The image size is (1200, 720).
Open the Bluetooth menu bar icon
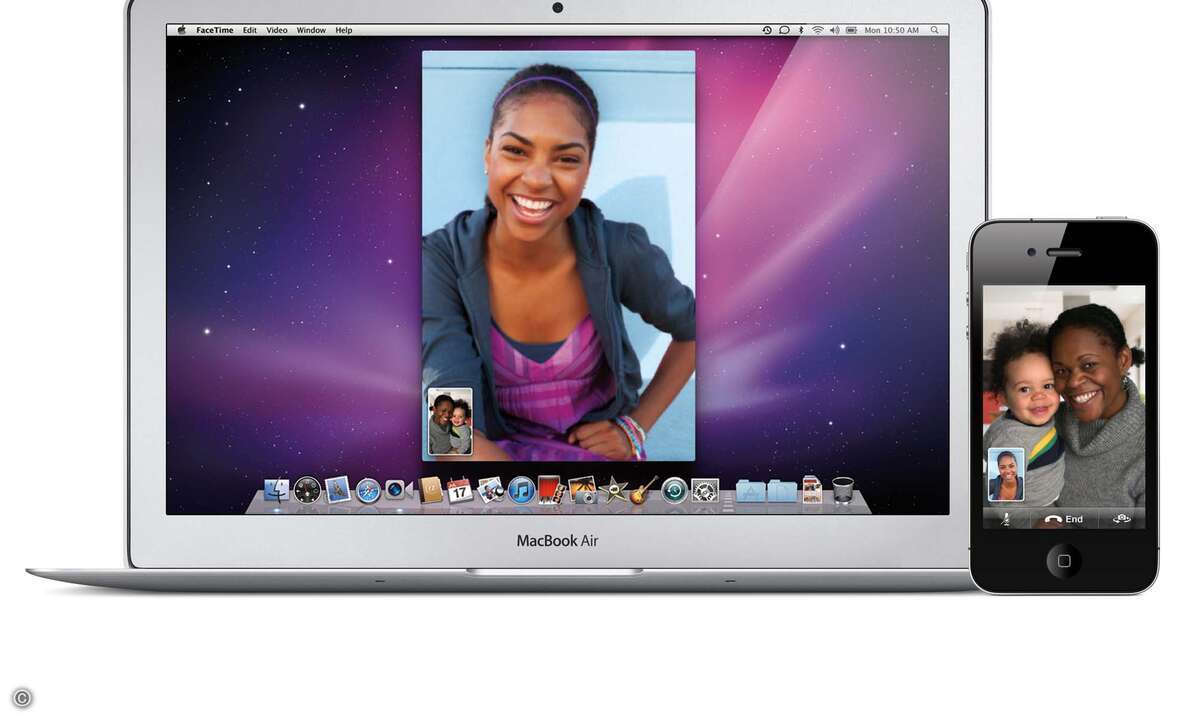[x=801, y=31]
